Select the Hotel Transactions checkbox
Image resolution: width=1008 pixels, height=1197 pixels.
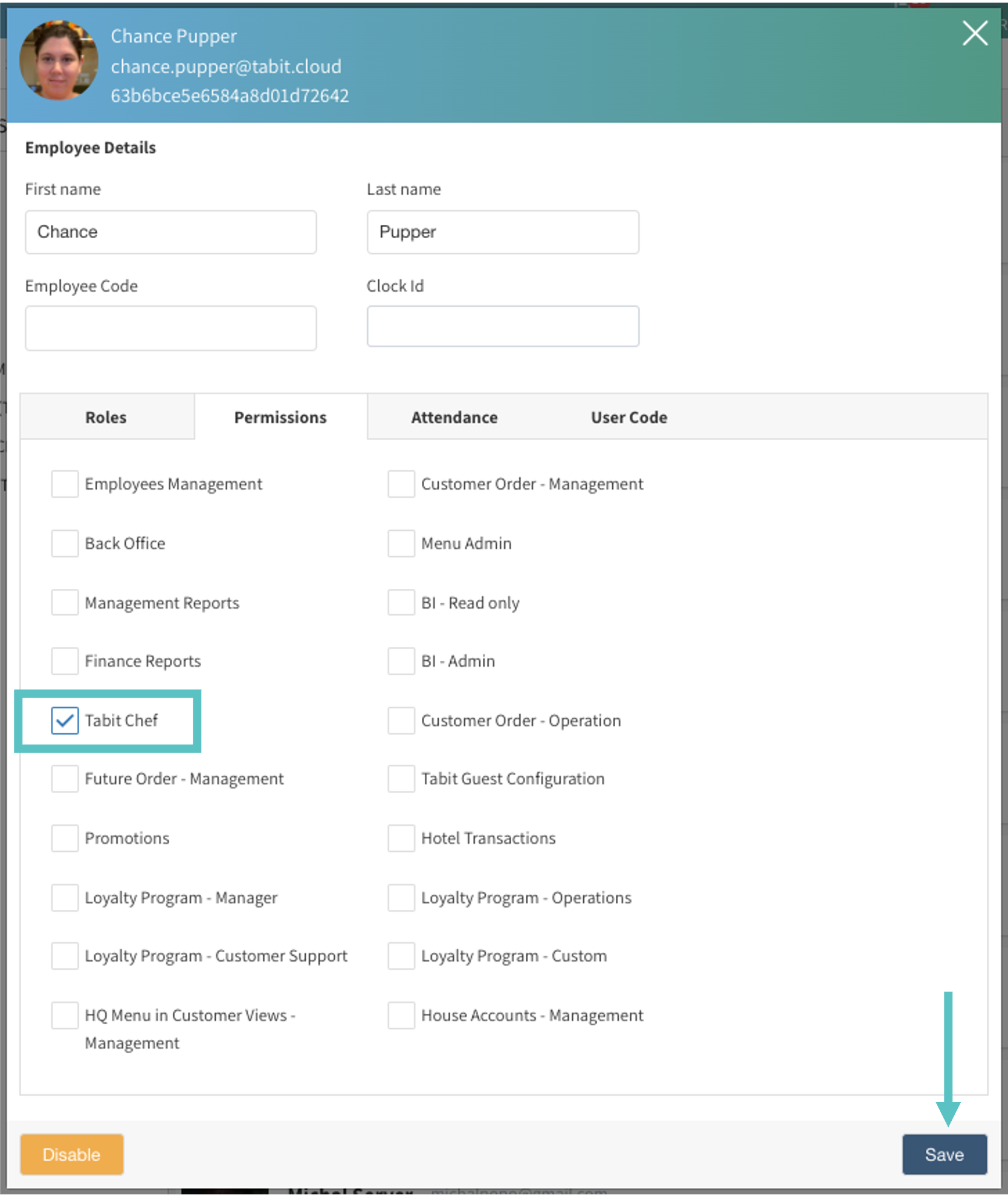pos(401,839)
